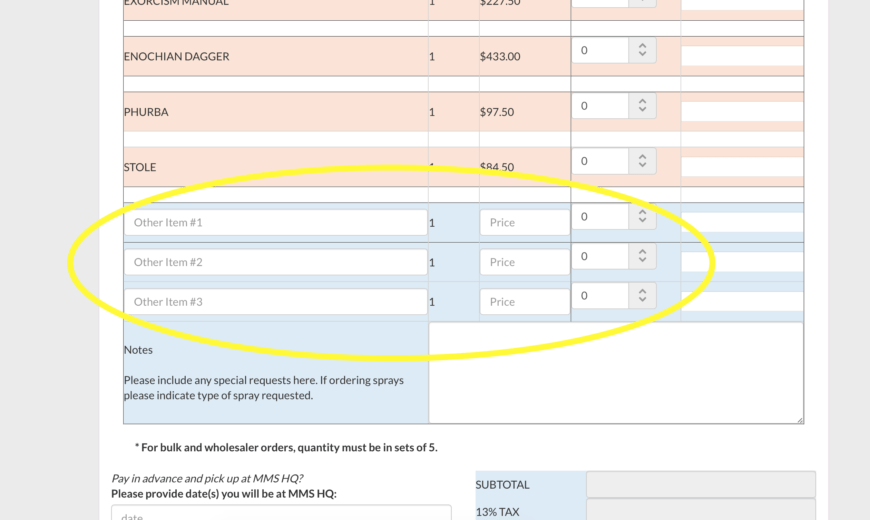Lower the Other Item #2 quantity with the down arrow
The width and height of the screenshot is (870, 520).
pyautogui.click(x=642, y=261)
